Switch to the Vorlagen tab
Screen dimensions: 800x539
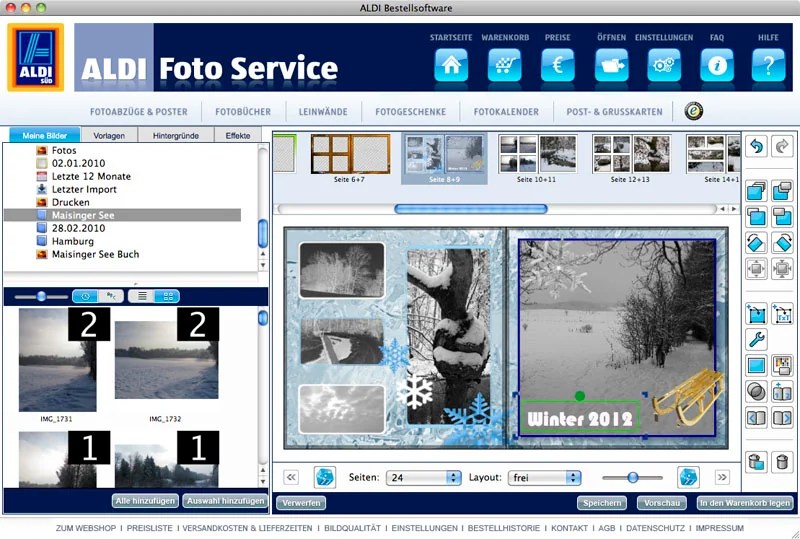[x=109, y=136]
